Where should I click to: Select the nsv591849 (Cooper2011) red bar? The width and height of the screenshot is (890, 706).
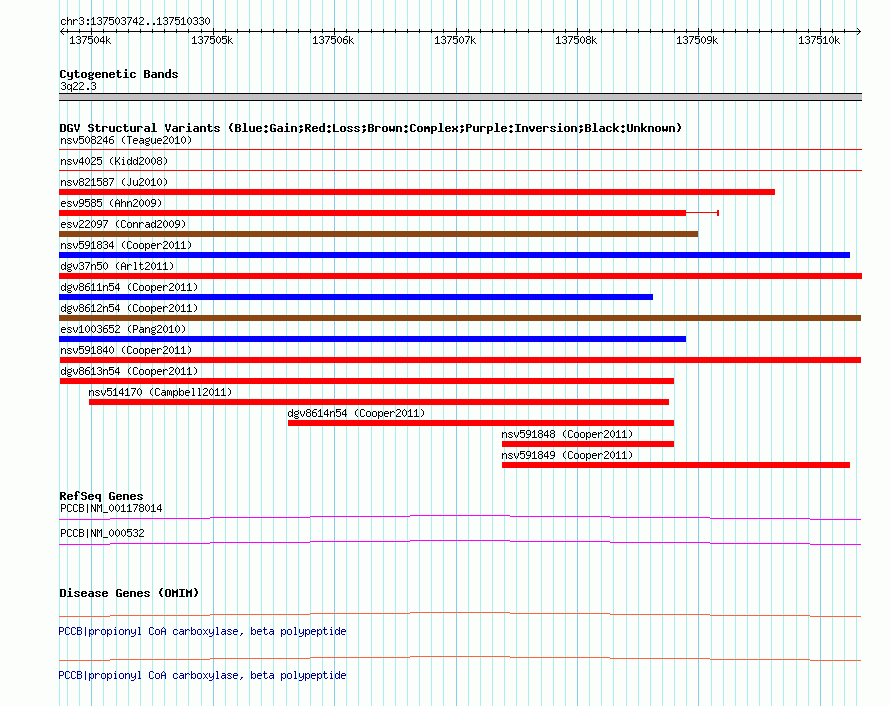pyautogui.click(x=676, y=465)
